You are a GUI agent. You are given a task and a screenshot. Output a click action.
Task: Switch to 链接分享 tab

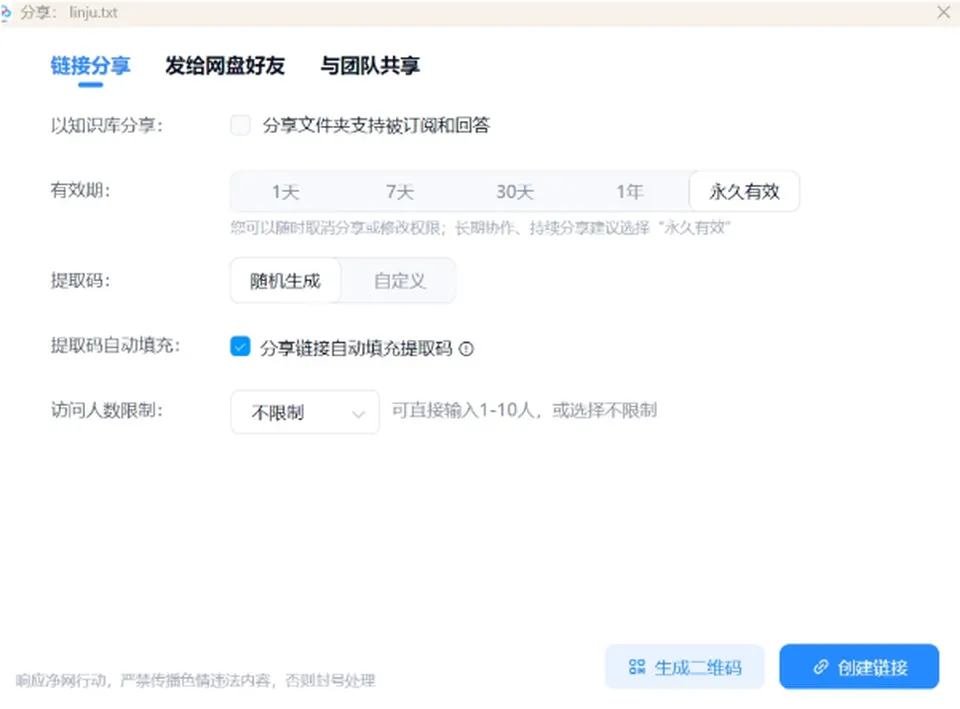(90, 66)
